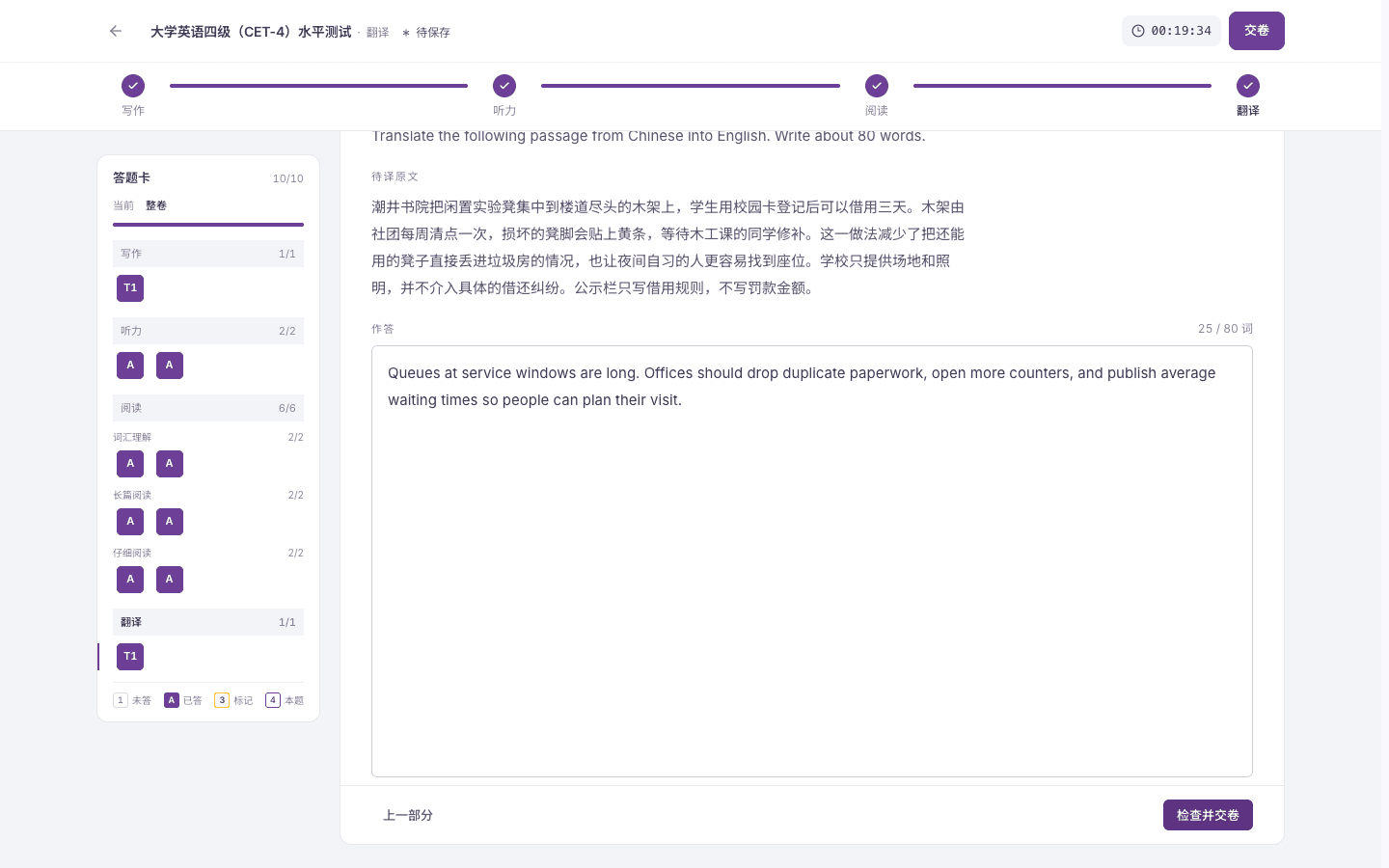
Task: Go to 上一部分
Action: pos(408,815)
